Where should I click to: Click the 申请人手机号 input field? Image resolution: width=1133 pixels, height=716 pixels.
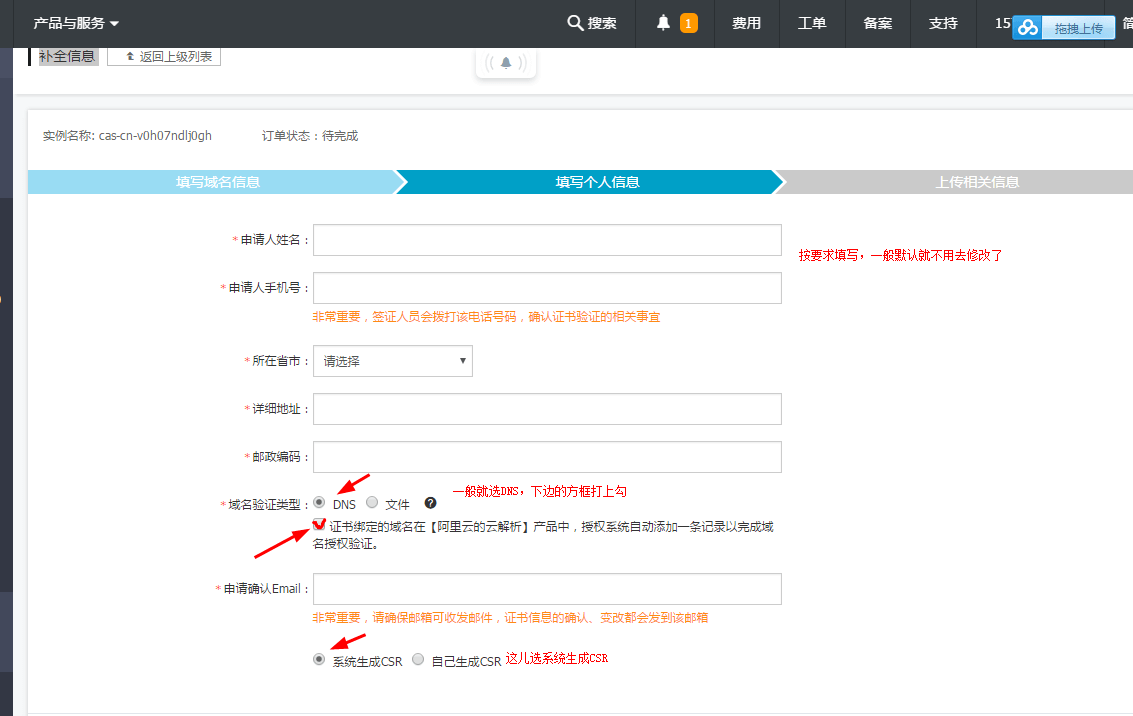click(x=547, y=288)
